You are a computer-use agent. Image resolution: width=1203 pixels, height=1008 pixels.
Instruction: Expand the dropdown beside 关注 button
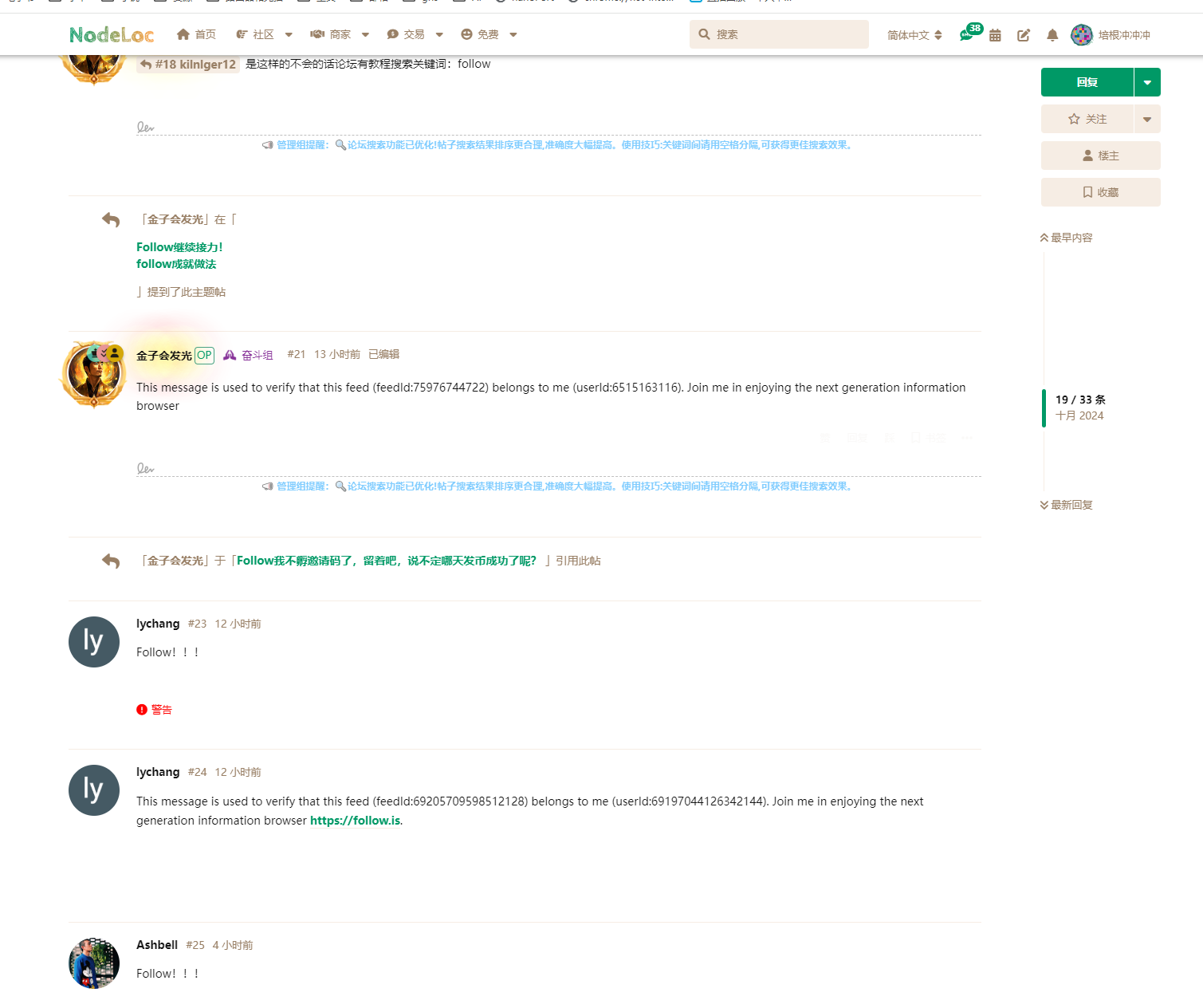[1147, 119]
